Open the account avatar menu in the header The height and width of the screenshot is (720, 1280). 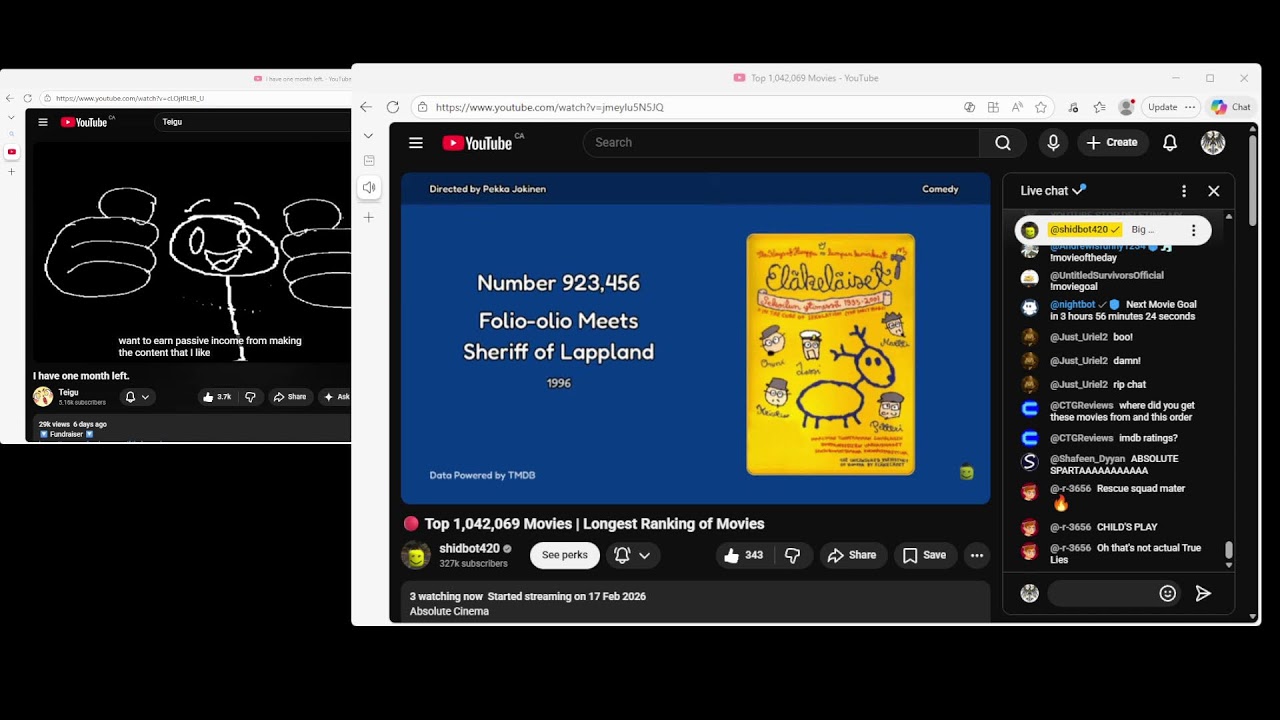coord(1213,143)
